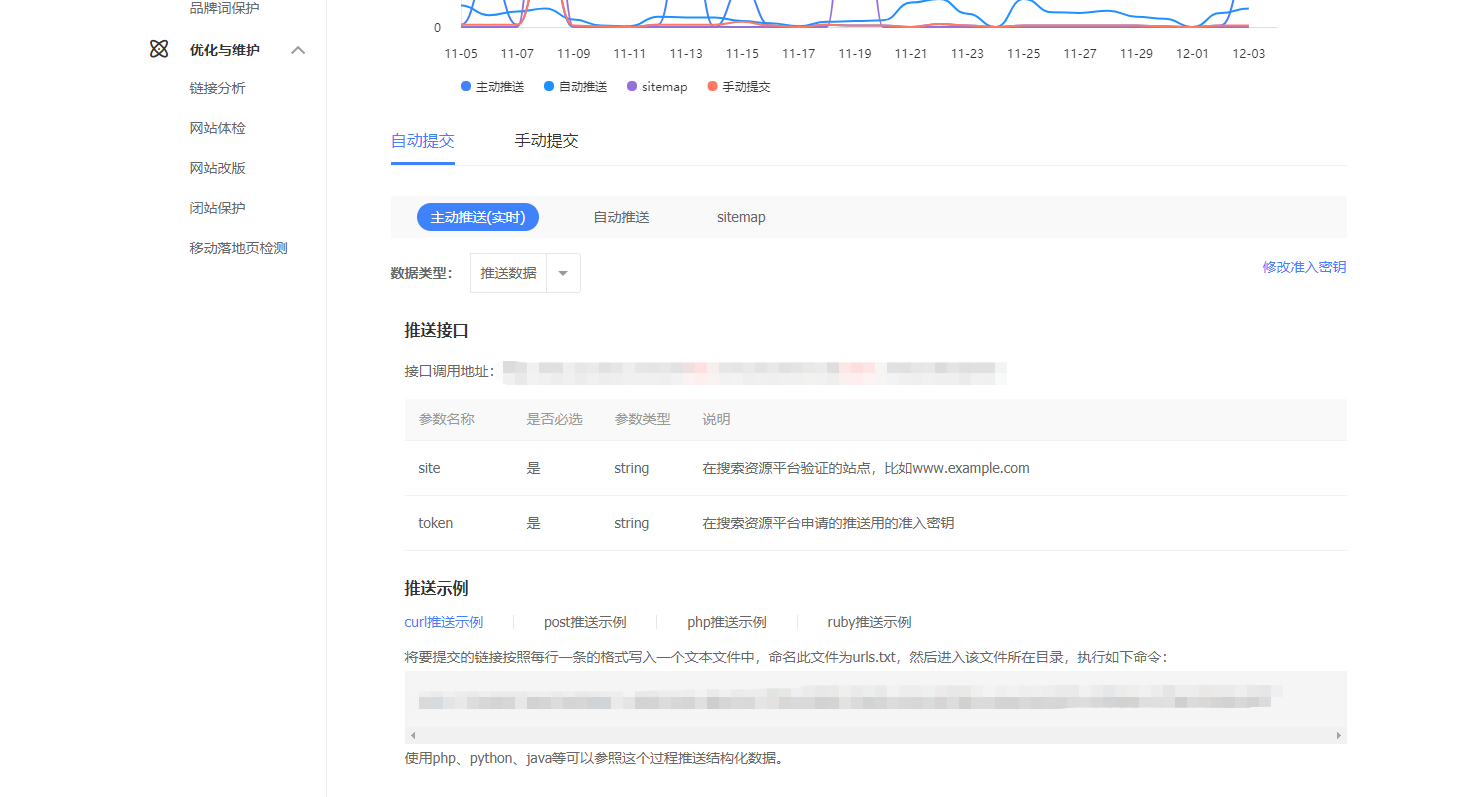Toggle 手动提交 series in chart legend
Viewport: 1467px width, 797px height.
[738, 87]
